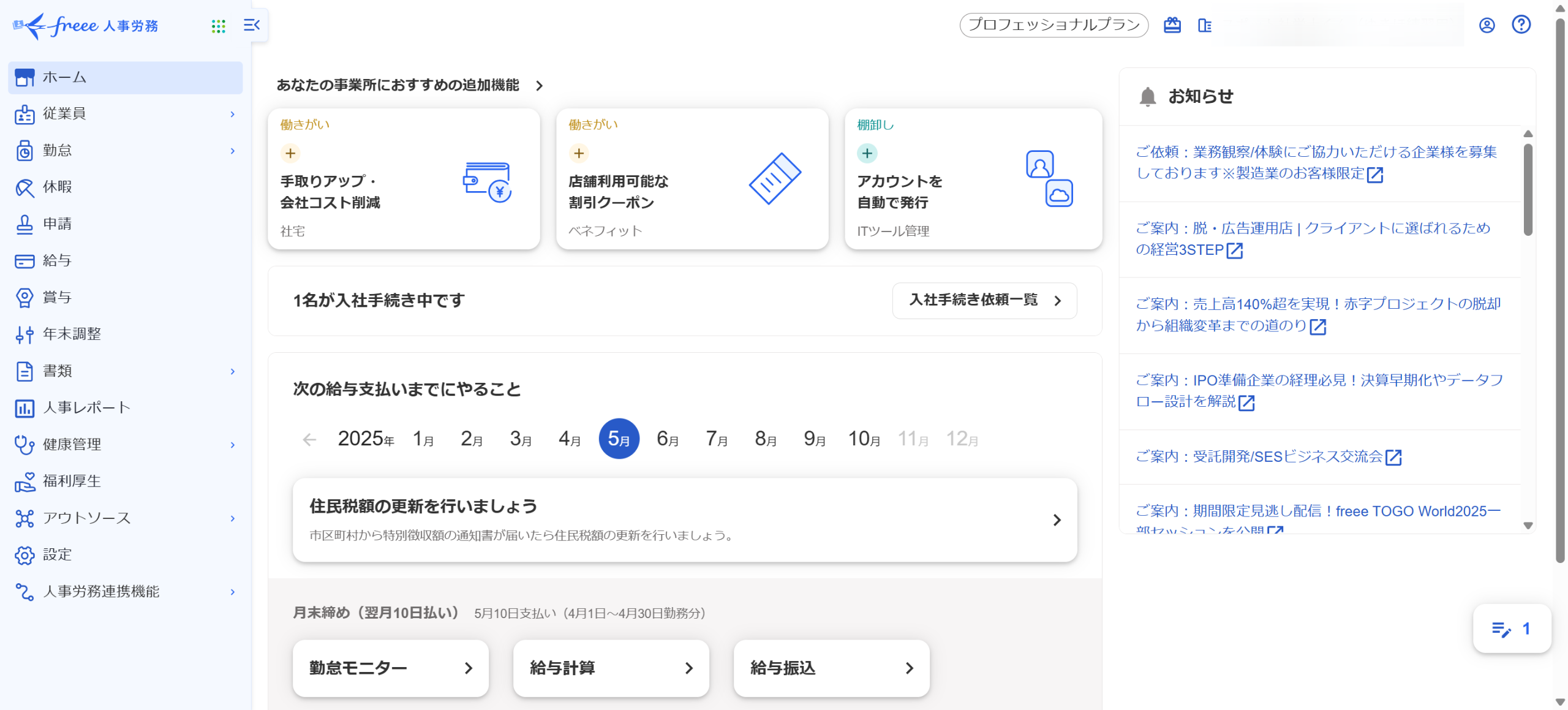Click the 入社手続き依頼一覧 button

pos(984,300)
